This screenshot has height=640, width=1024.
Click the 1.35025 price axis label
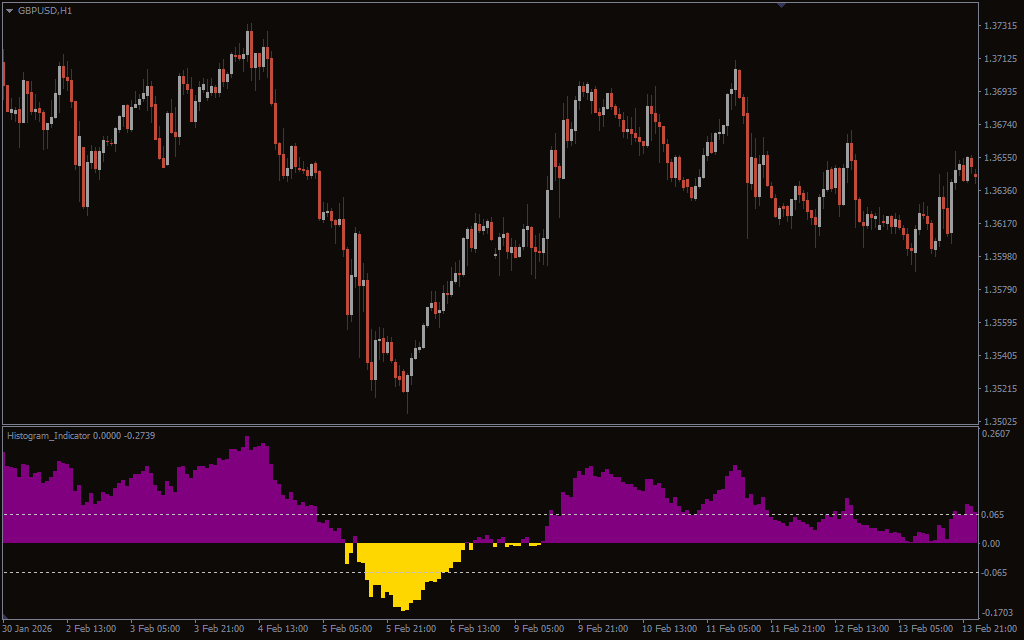pos(1000,422)
